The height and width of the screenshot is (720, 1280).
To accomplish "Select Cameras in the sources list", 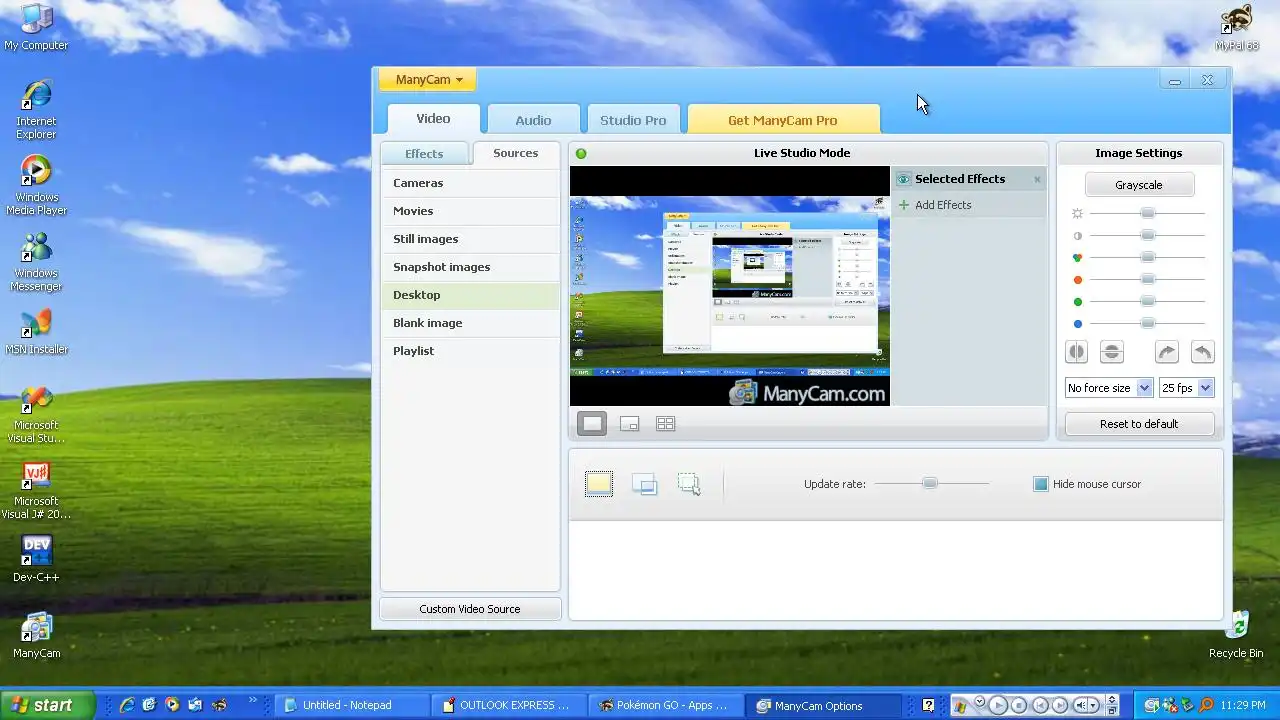I will pyautogui.click(x=470, y=183).
